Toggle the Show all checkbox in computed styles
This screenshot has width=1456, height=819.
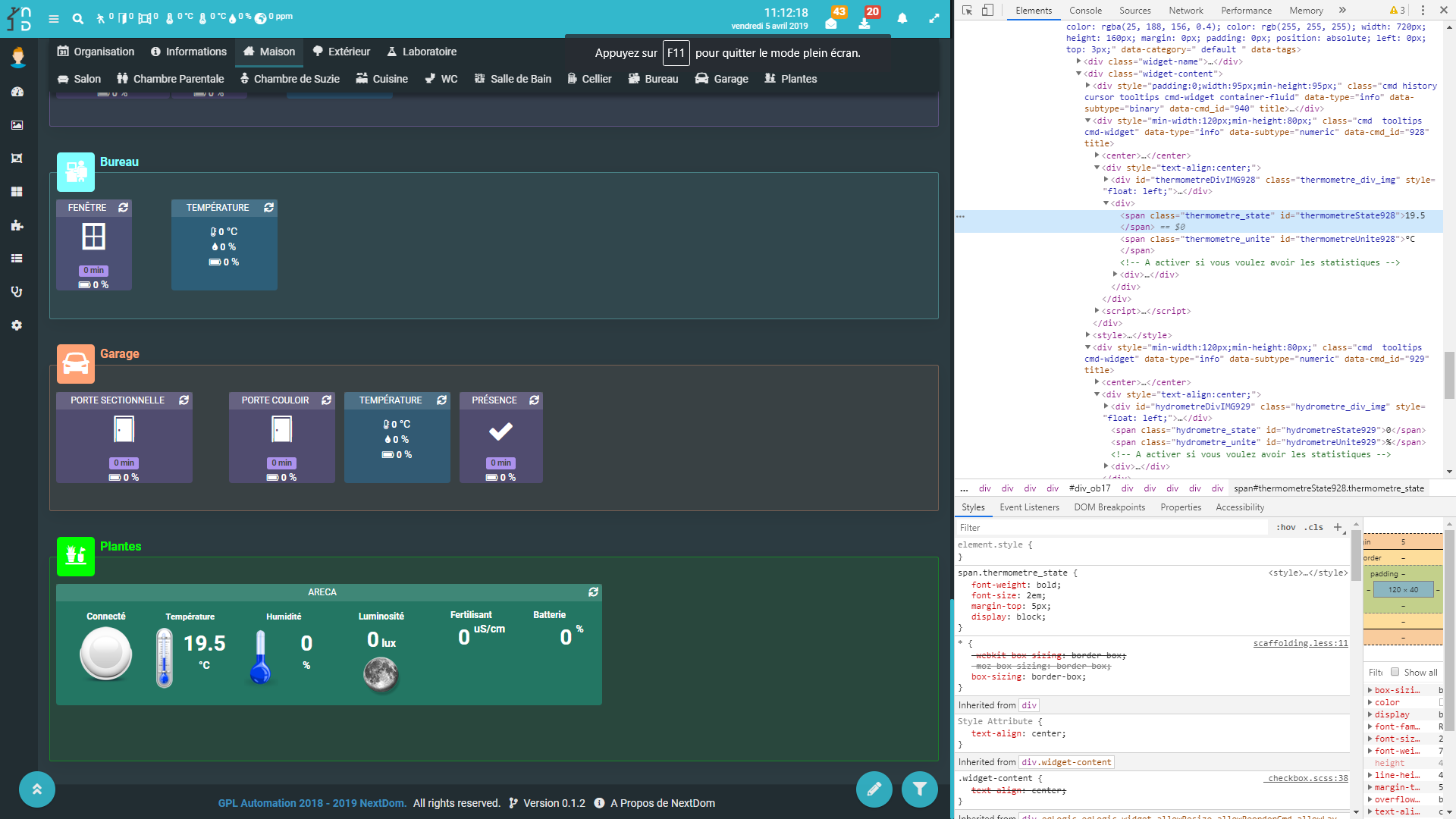(1395, 672)
